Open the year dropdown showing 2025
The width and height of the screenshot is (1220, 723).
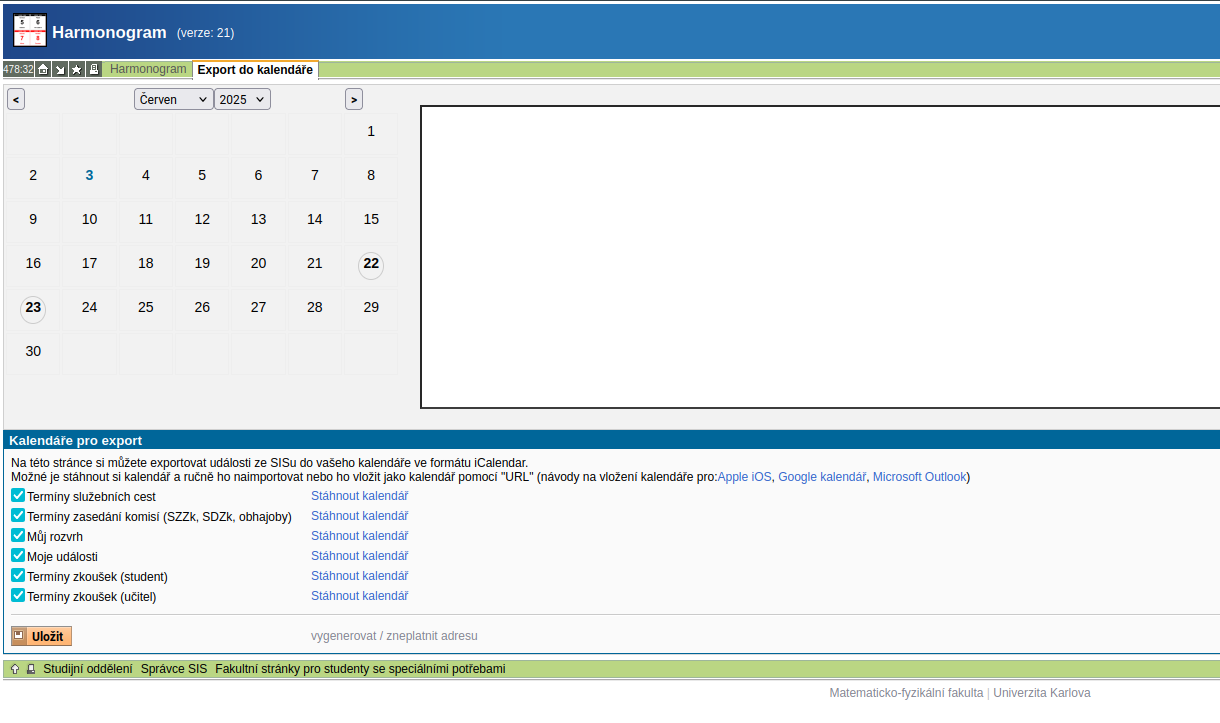pos(242,99)
